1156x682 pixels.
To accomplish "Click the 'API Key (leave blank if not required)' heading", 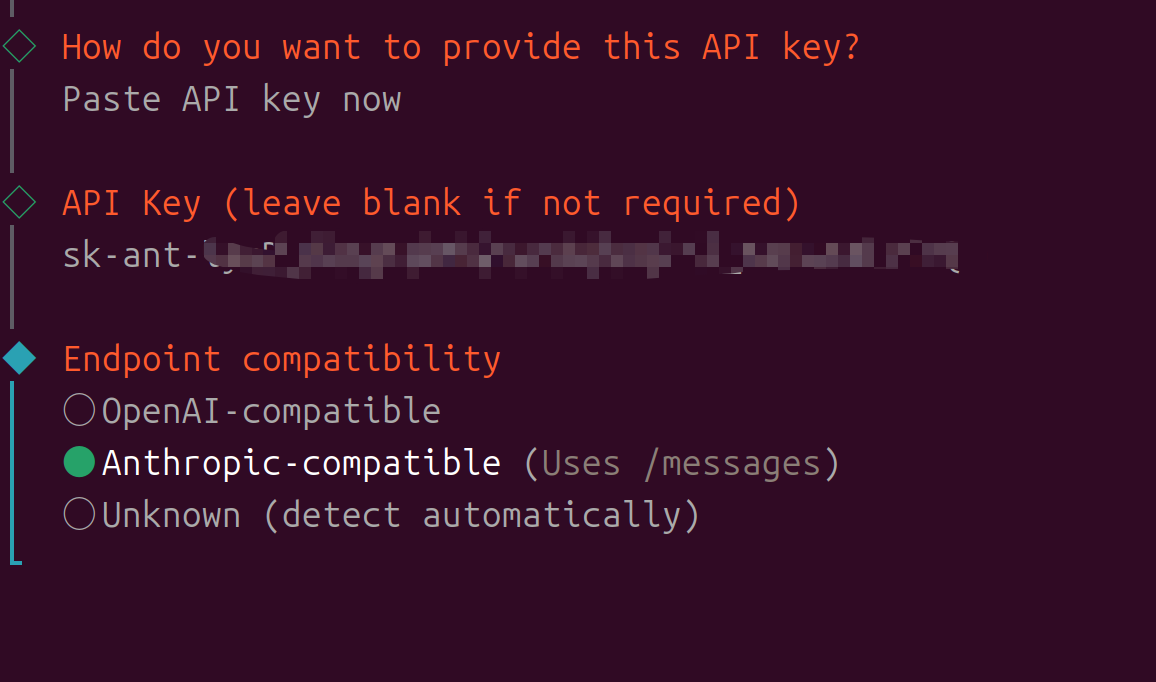I will [x=430, y=201].
